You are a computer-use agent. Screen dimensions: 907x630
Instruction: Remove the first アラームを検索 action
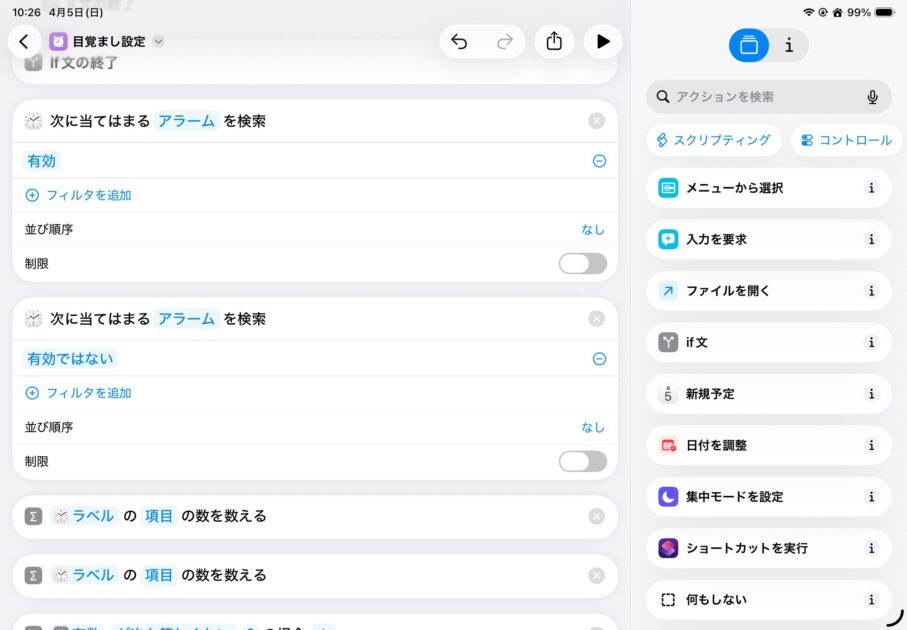596,121
